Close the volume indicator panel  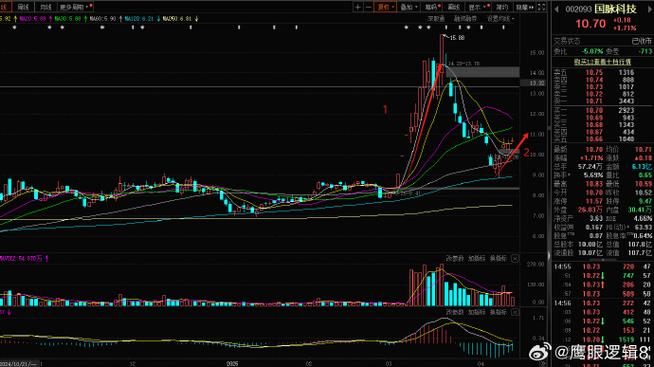point(515,259)
